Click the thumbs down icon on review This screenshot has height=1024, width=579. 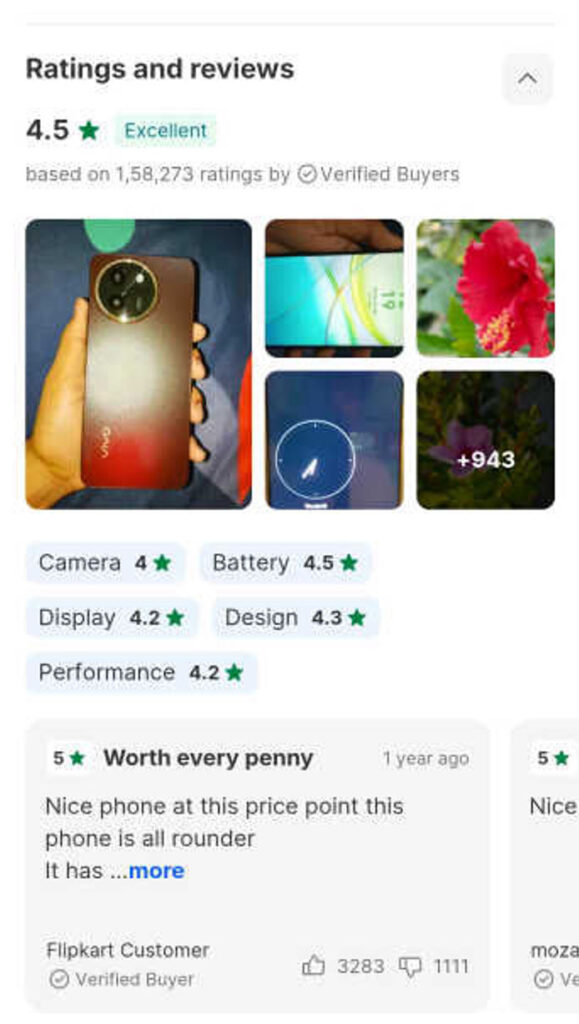pyautogui.click(x=410, y=967)
